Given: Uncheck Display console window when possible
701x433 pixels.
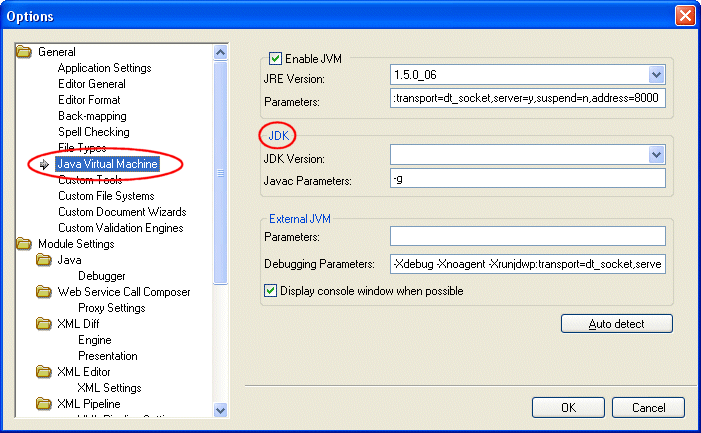Looking at the screenshot, I should (x=269, y=291).
